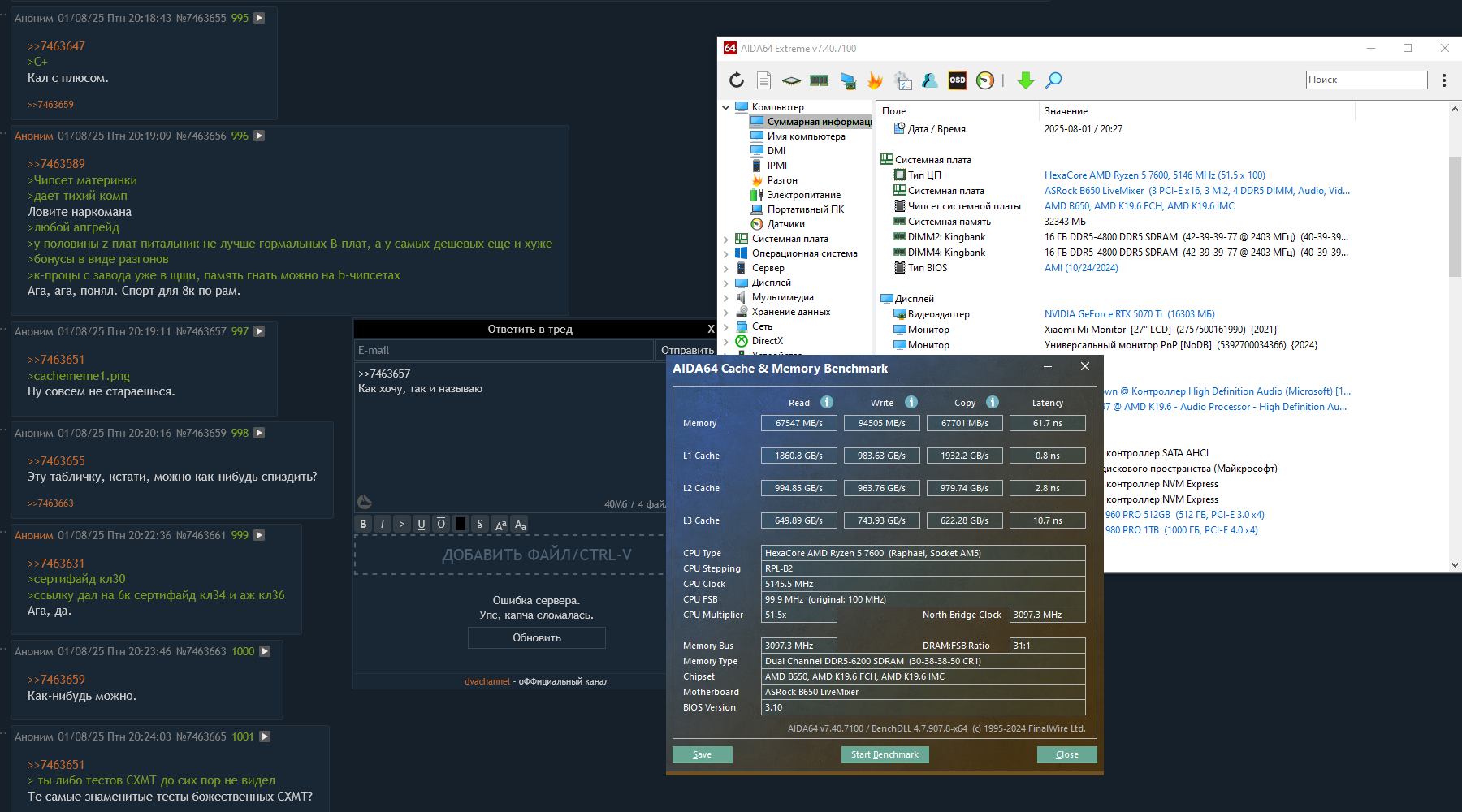Click the AIDA64 Поиск search field
1462x812 pixels.
(1366, 80)
